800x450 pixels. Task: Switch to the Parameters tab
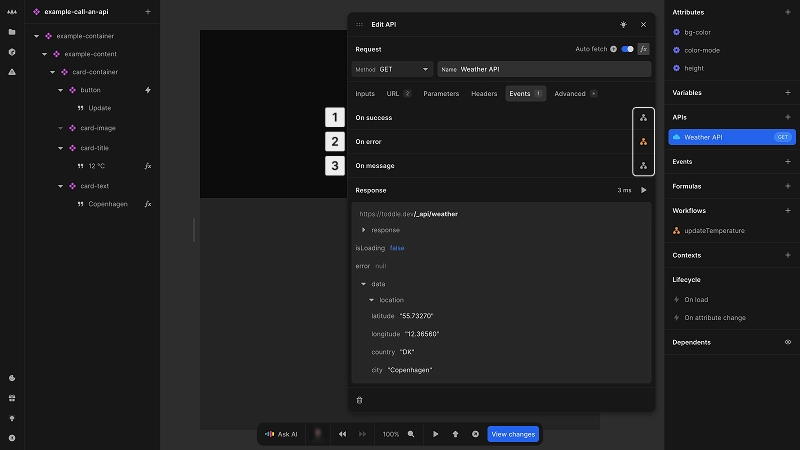pos(441,94)
